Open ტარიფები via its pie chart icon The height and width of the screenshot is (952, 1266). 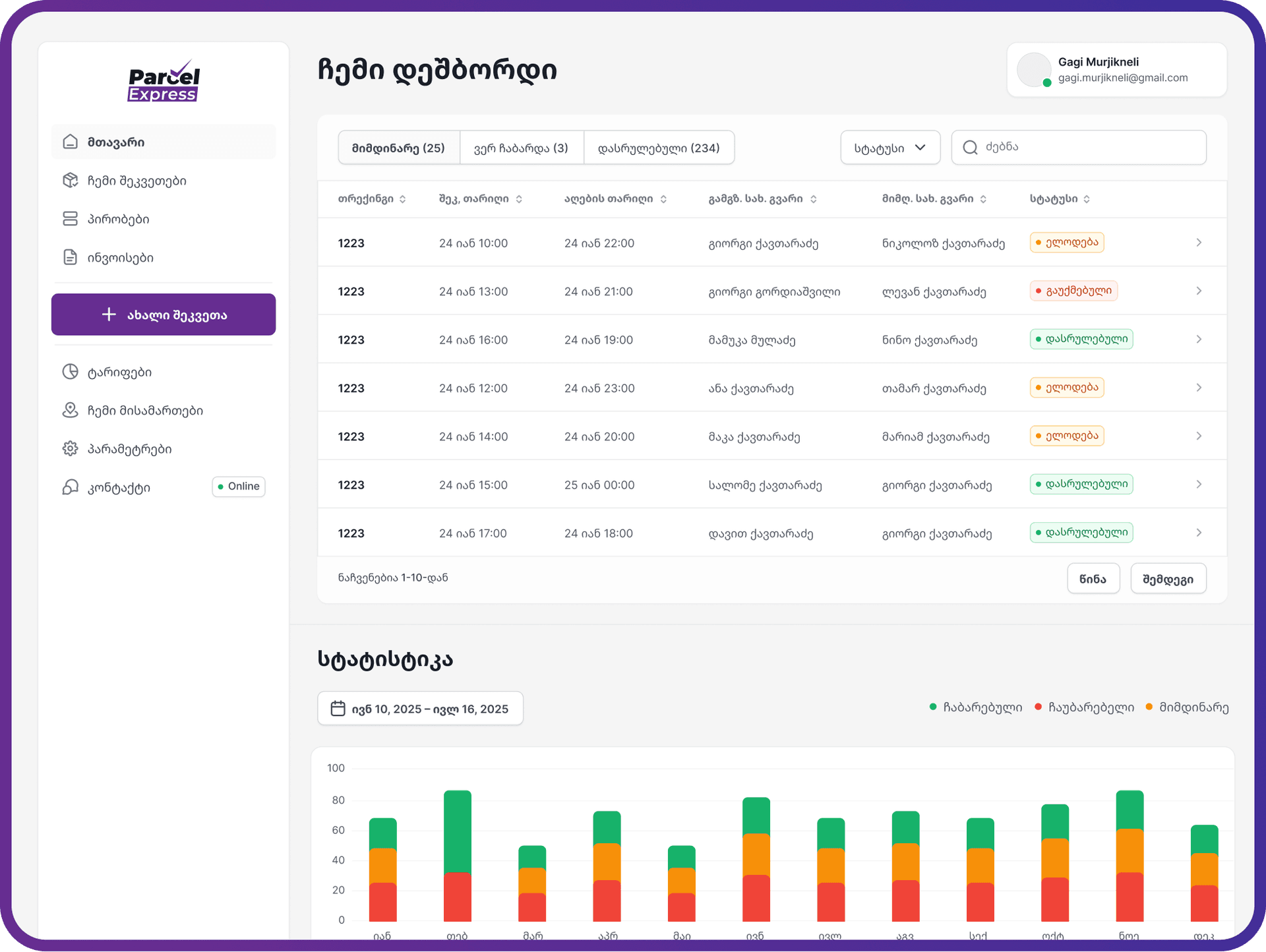click(71, 372)
